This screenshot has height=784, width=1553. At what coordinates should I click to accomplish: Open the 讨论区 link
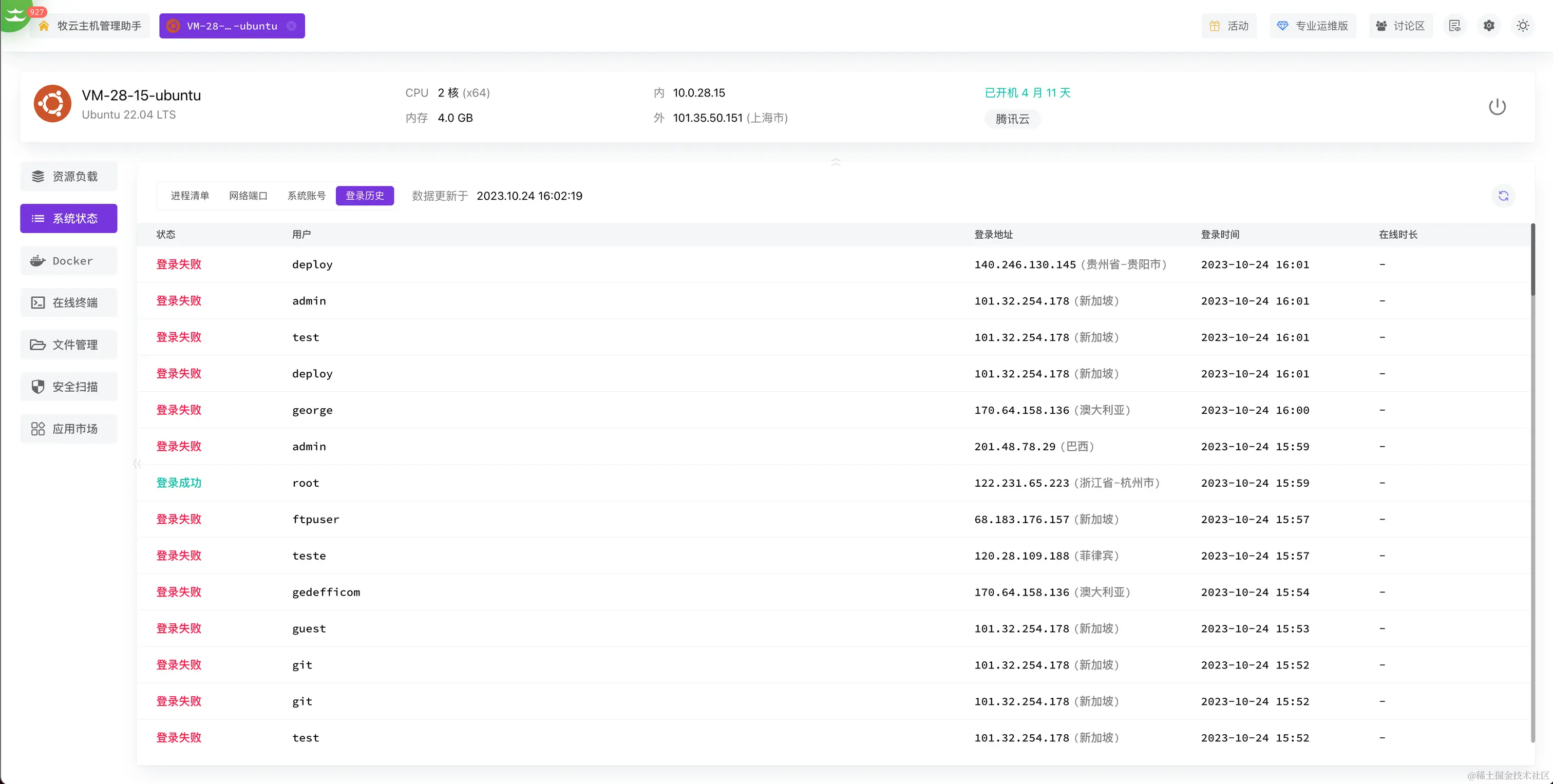[x=1400, y=26]
